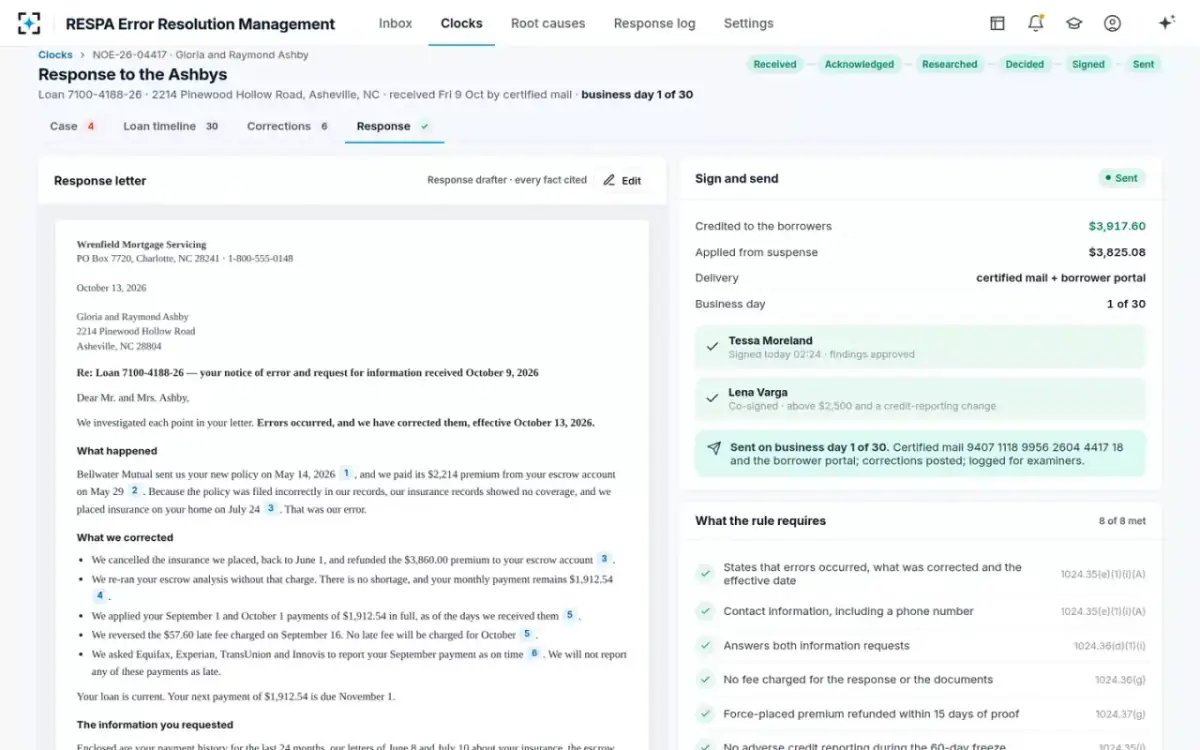Open citation 4 under escrow analysis bullet
The width and height of the screenshot is (1200, 750).
[98, 595]
